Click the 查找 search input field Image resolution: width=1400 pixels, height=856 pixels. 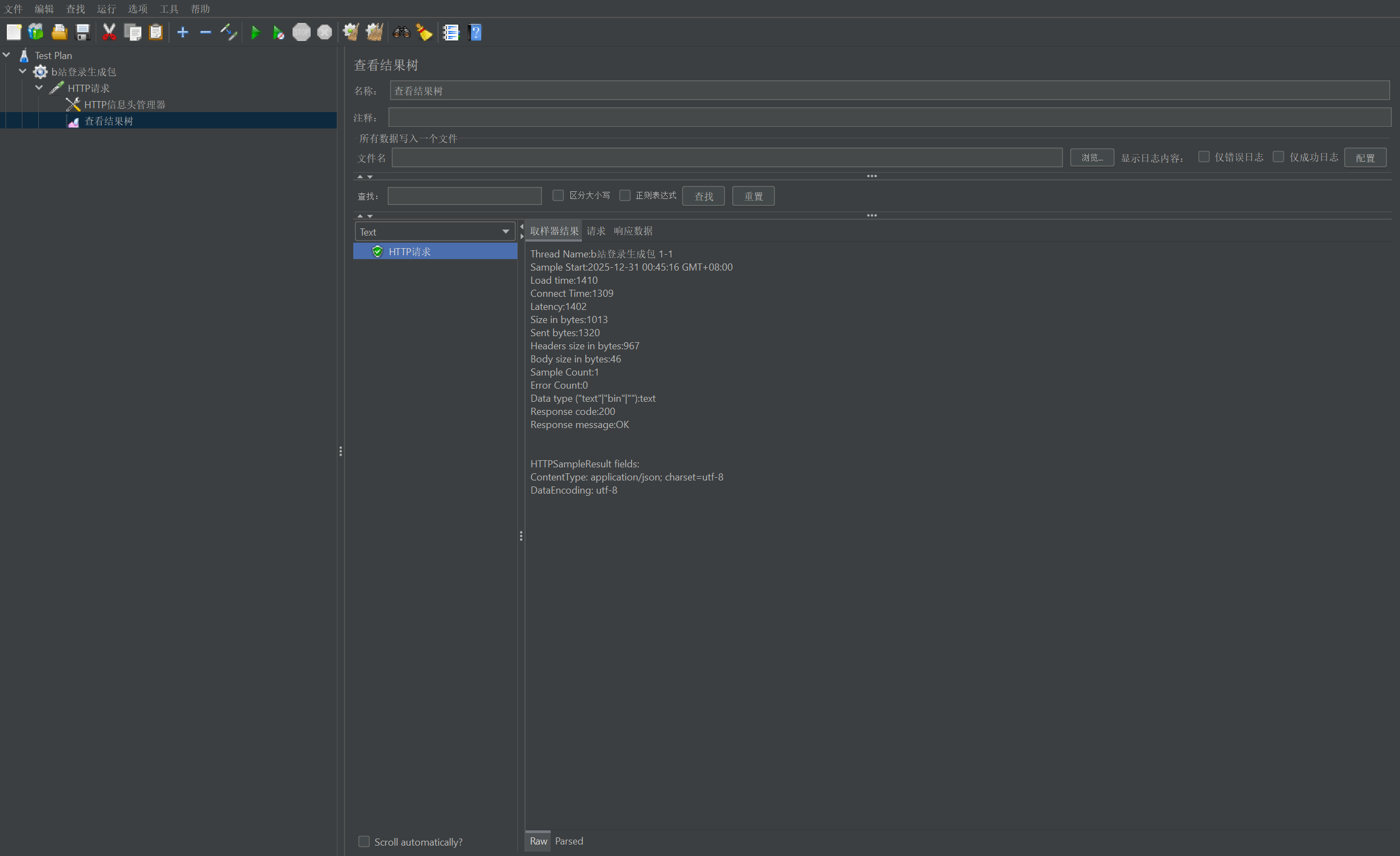click(x=464, y=196)
